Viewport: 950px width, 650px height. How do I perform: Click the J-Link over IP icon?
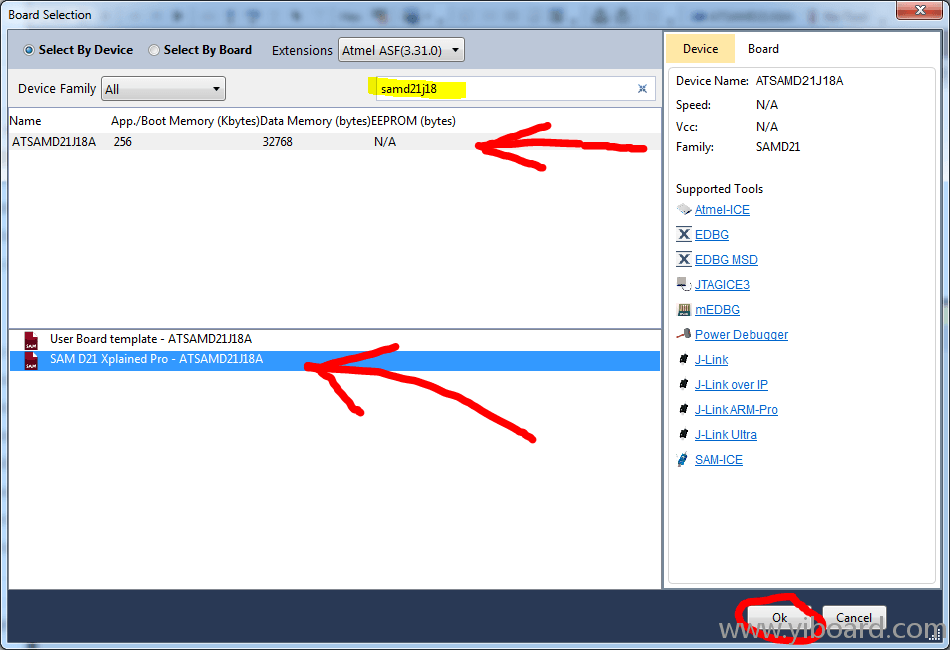684,384
